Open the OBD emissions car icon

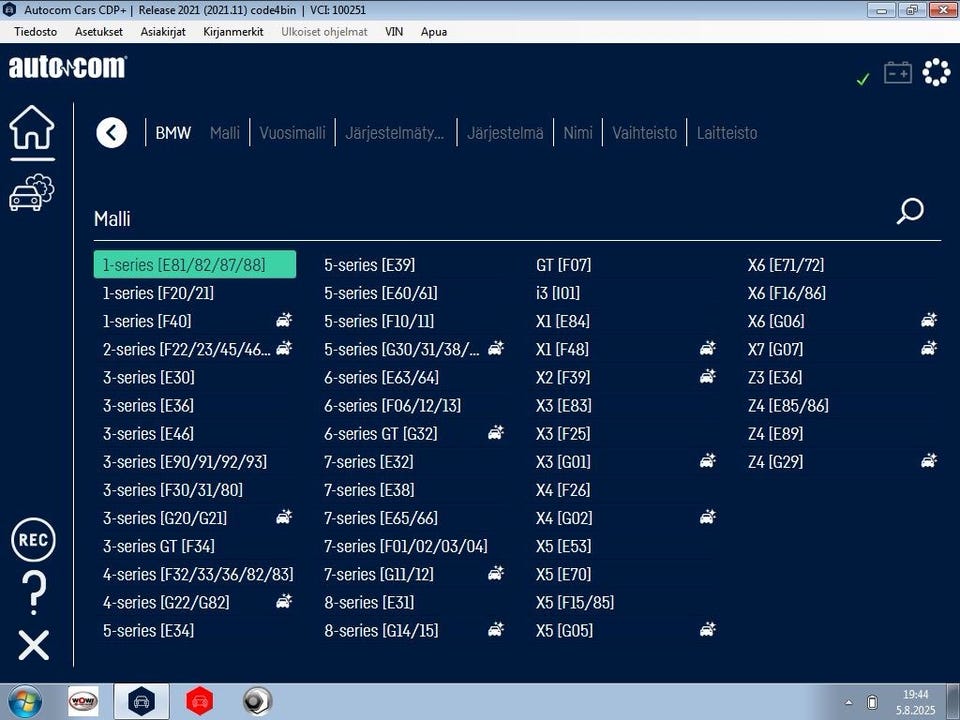pyautogui.click(x=32, y=193)
